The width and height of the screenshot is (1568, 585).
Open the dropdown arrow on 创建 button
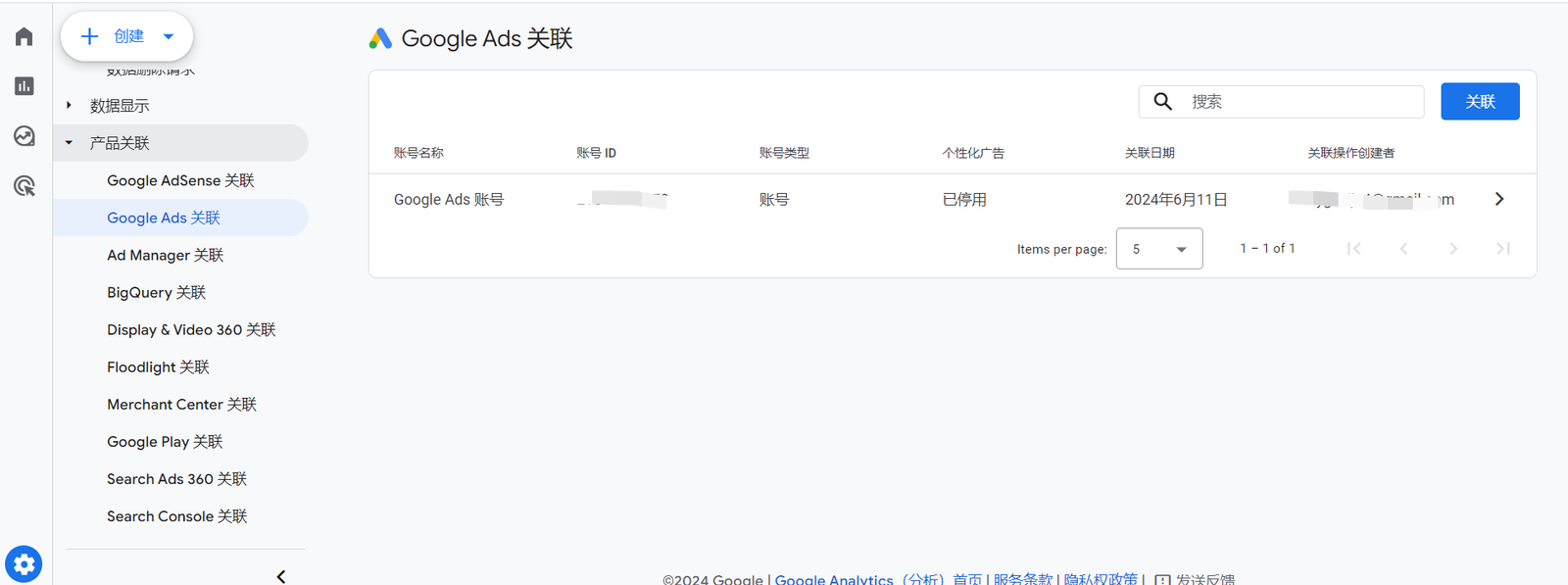point(169,36)
